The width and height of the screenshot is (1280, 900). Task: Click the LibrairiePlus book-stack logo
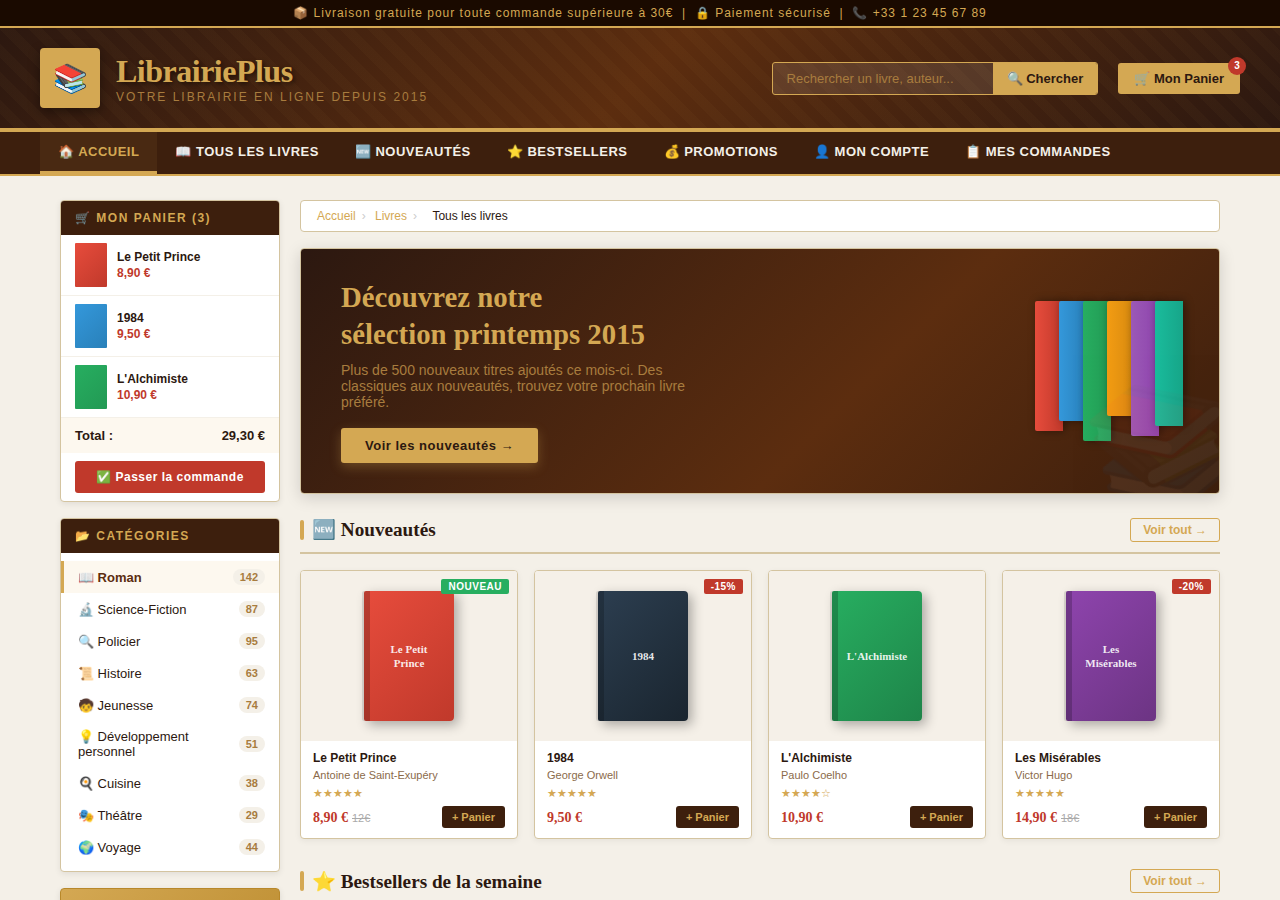coord(69,77)
